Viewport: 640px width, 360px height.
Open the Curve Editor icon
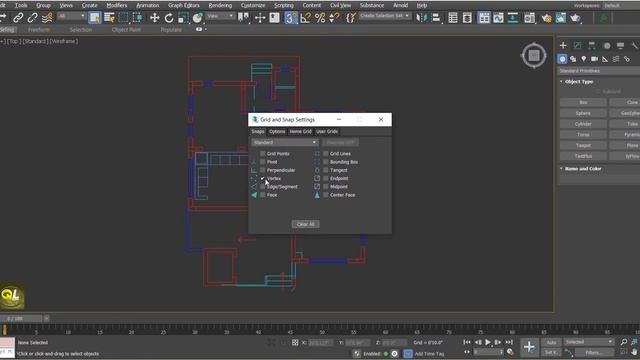[498, 18]
